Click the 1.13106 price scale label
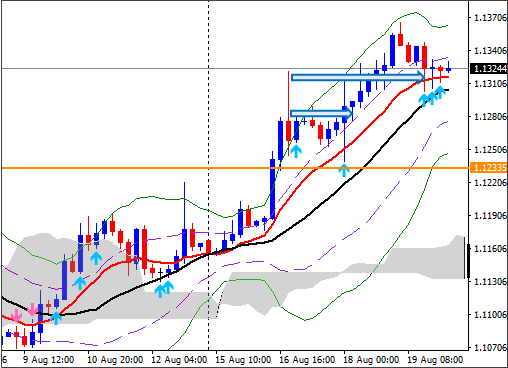The image size is (508, 368). tap(490, 83)
